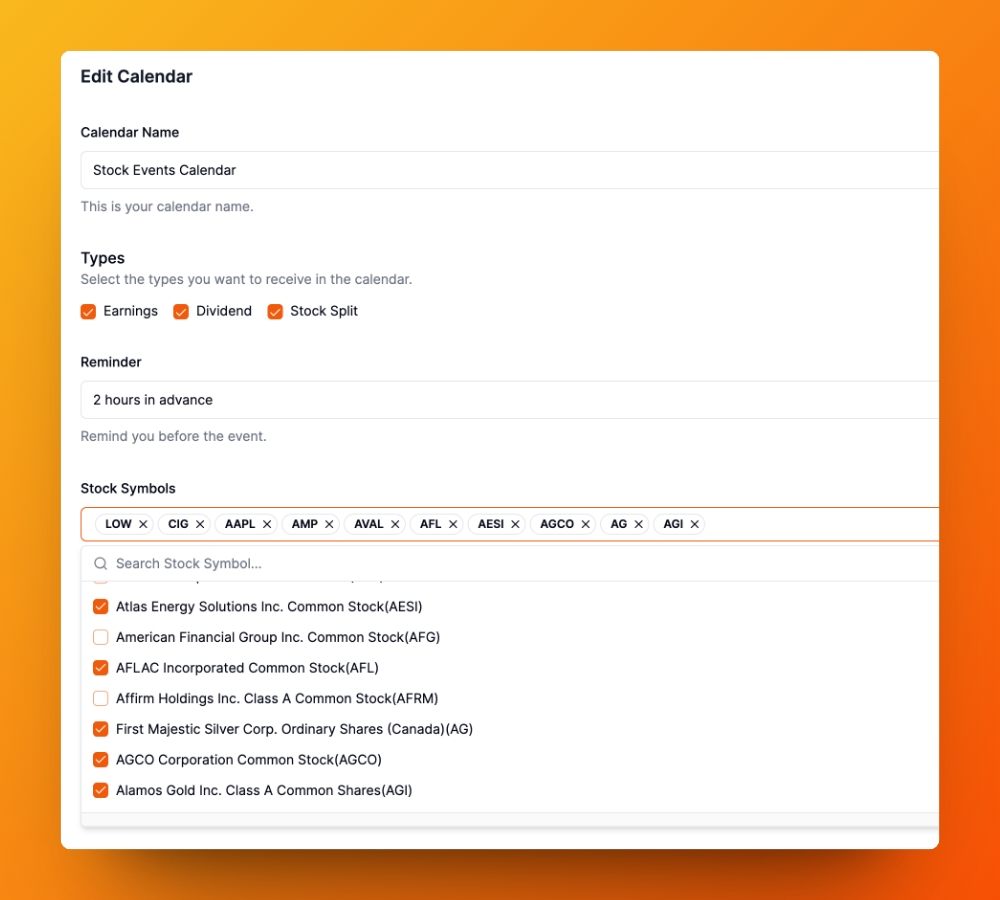Uncheck the Dividend type checkbox
The image size is (1000, 900).
[181, 311]
